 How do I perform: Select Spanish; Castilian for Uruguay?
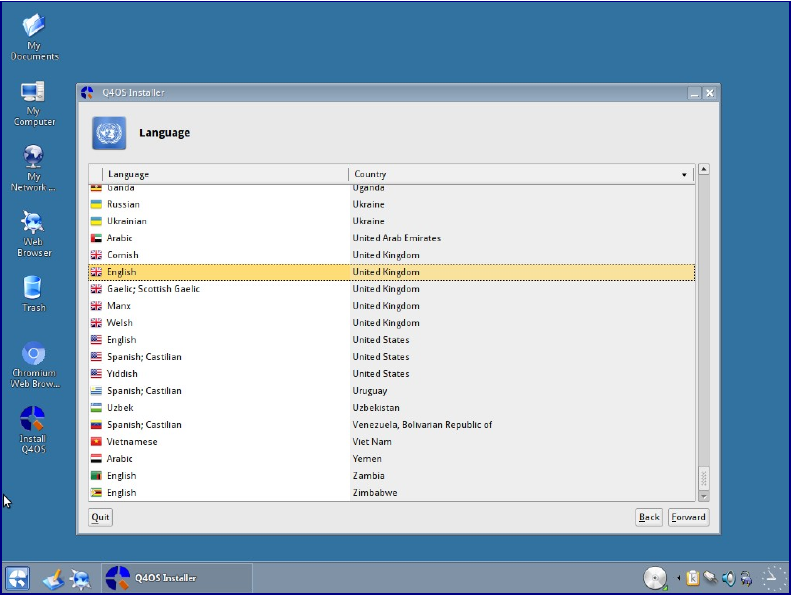click(391, 391)
